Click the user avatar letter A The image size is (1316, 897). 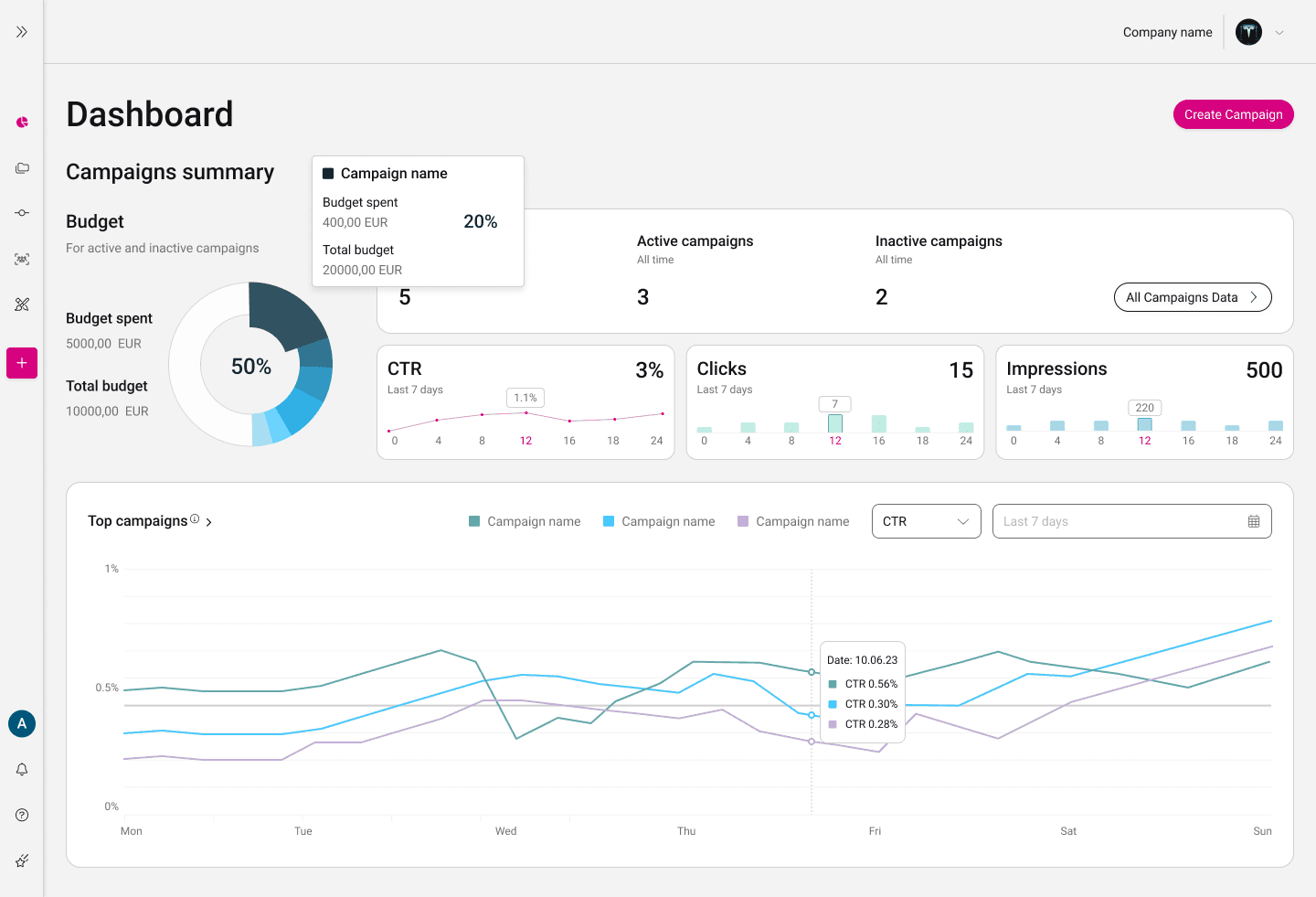pyautogui.click(x=22, y=723)
